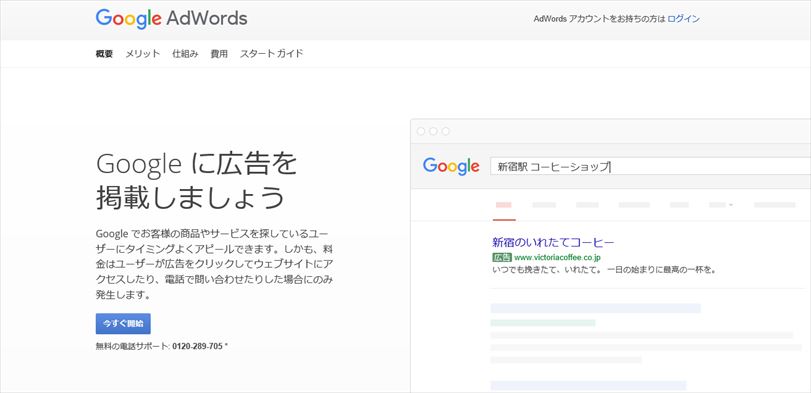Click the Google logo in the mock browser
The image size is (811, 393).
(451, 166)
